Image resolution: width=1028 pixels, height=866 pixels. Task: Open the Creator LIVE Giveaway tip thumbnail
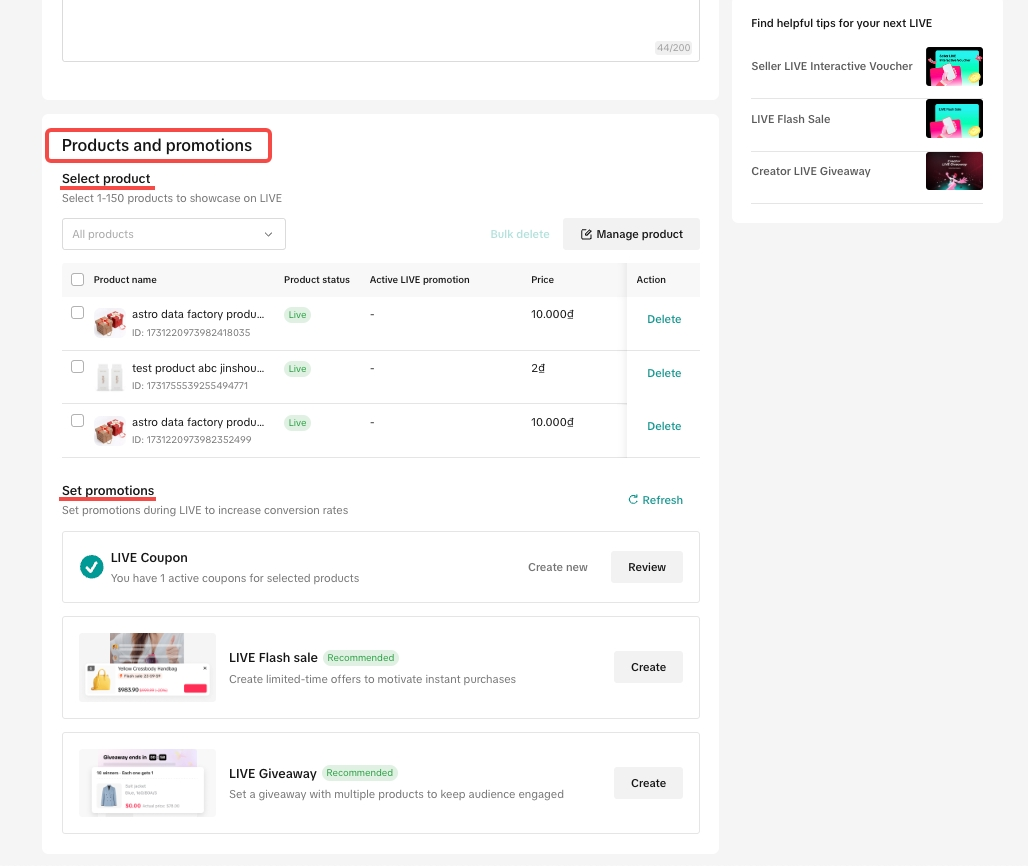tap(954, 171)
